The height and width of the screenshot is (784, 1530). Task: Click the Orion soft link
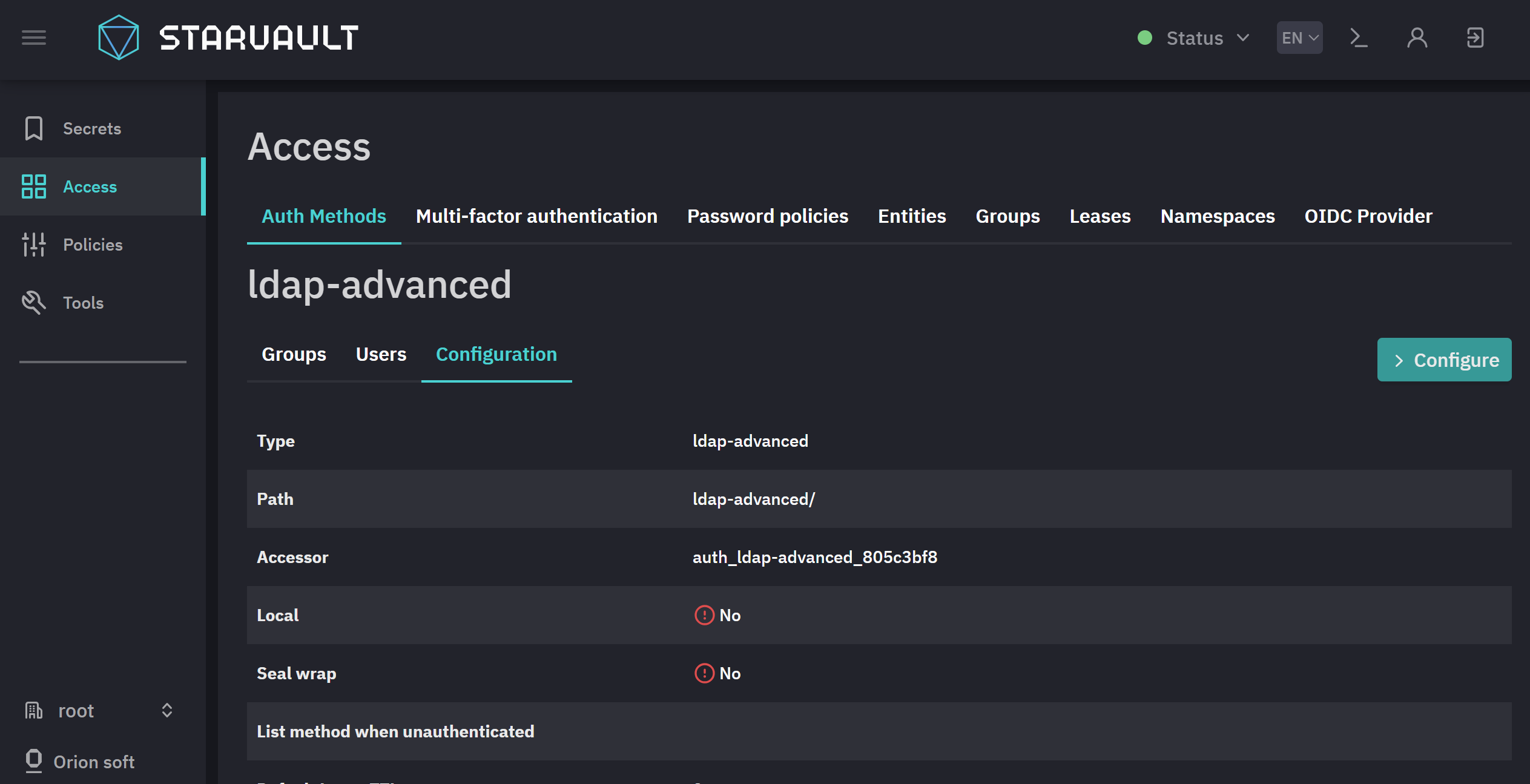94,762
